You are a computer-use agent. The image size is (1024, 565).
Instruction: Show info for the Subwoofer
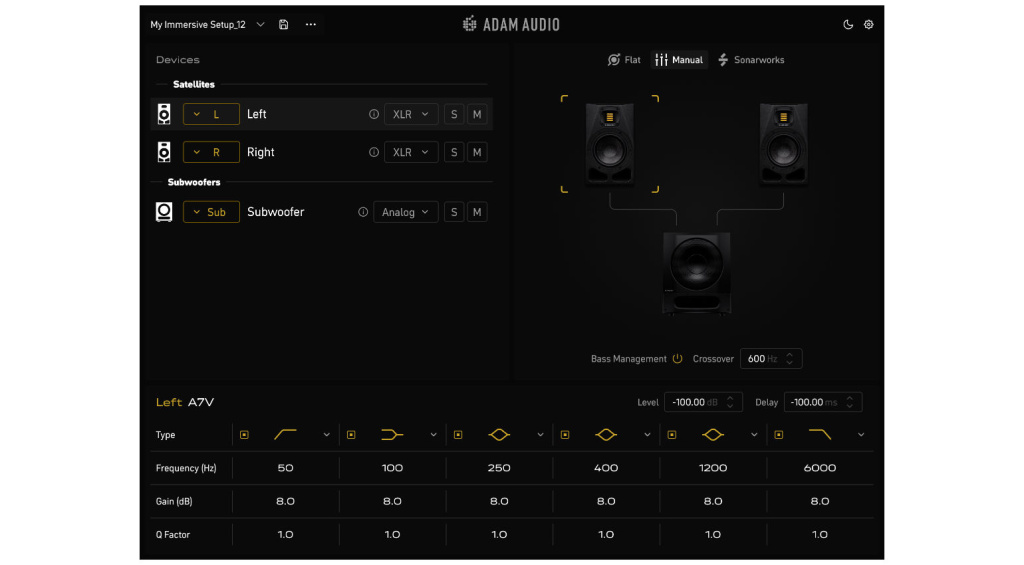pyautogui.click(x=362, y=212)
